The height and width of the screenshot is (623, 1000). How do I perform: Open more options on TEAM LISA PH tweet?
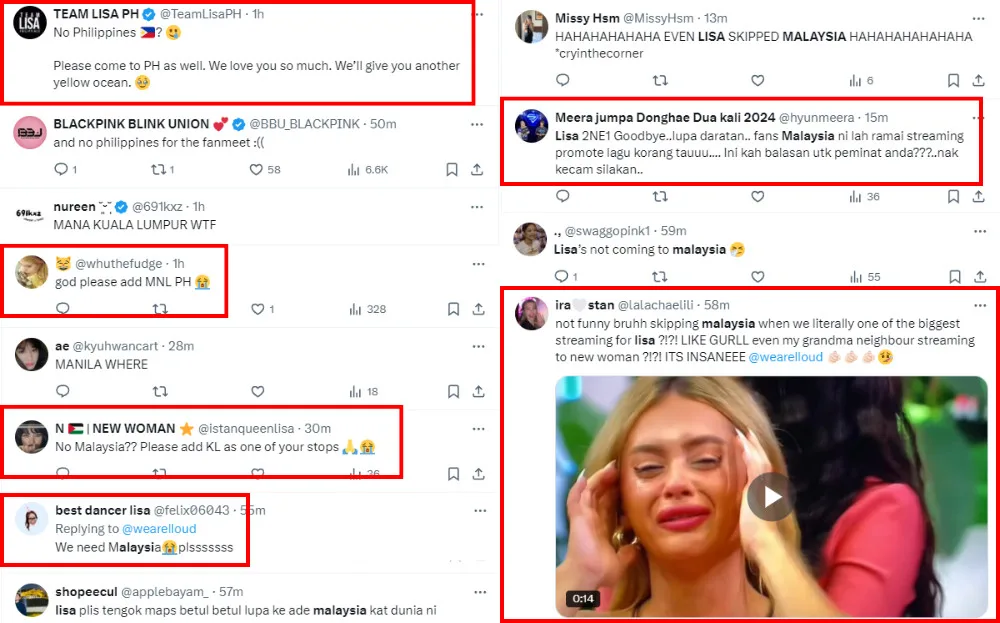(x=480, y=13)
